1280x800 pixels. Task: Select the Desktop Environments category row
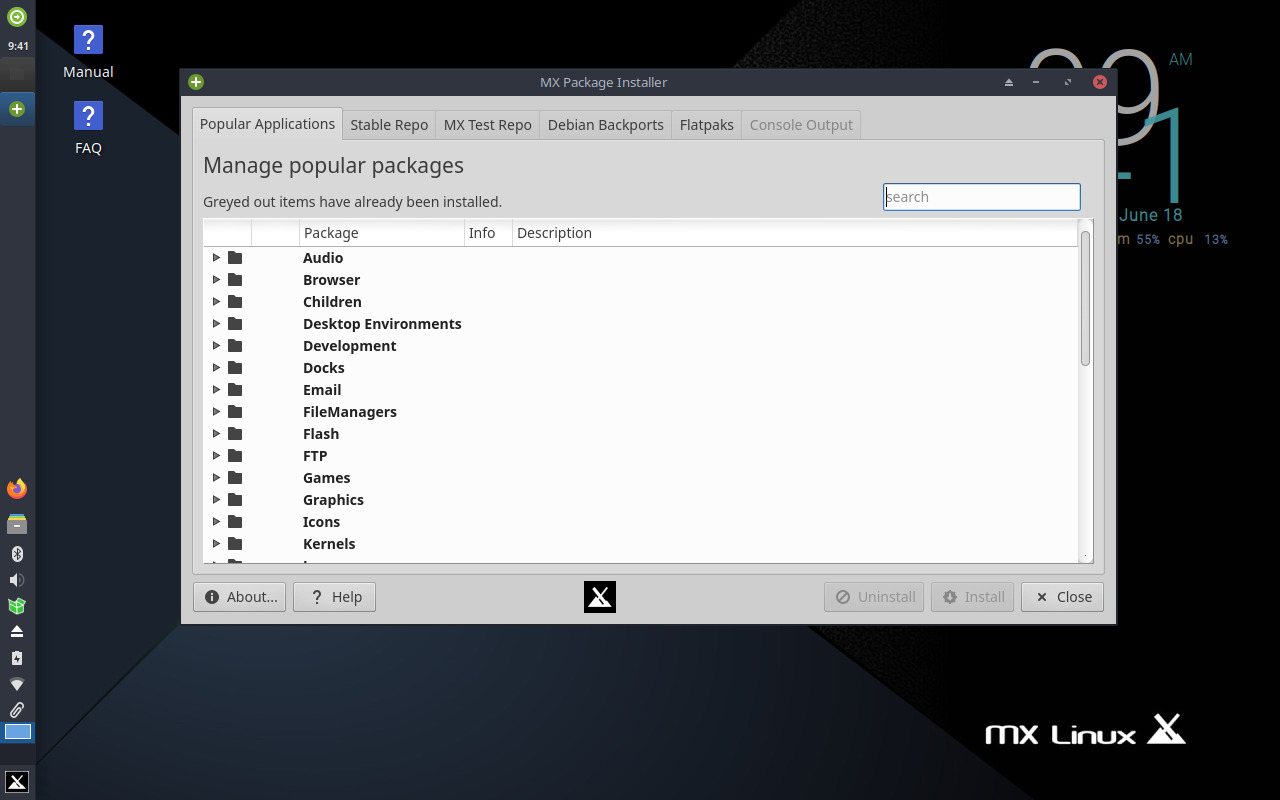click(x=382, y=323)
